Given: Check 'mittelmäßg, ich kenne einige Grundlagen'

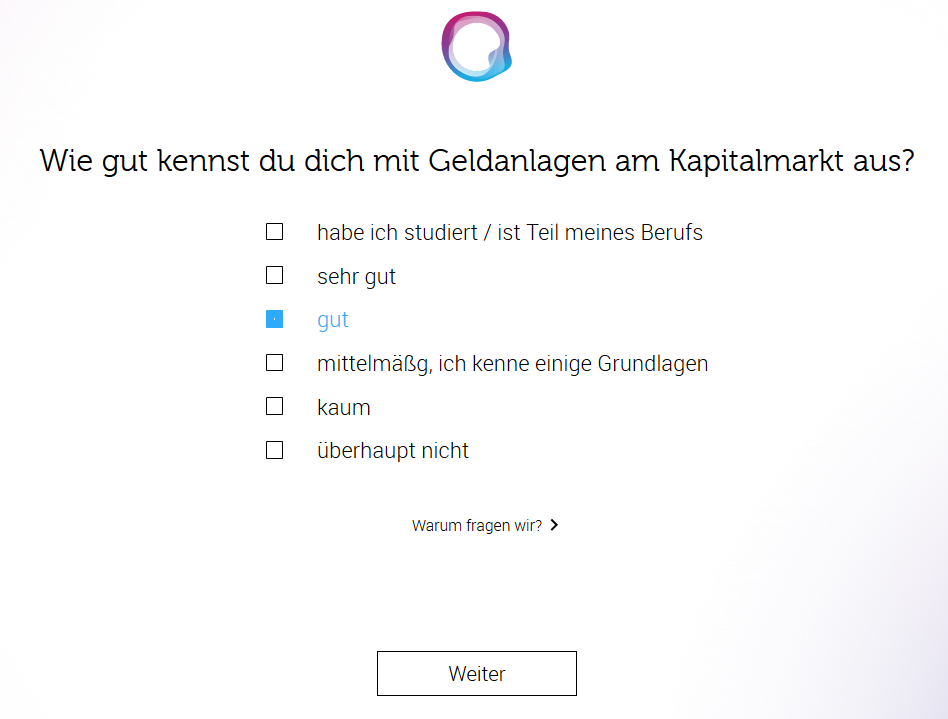Looking at the screenshot, I should pos(274,362).
